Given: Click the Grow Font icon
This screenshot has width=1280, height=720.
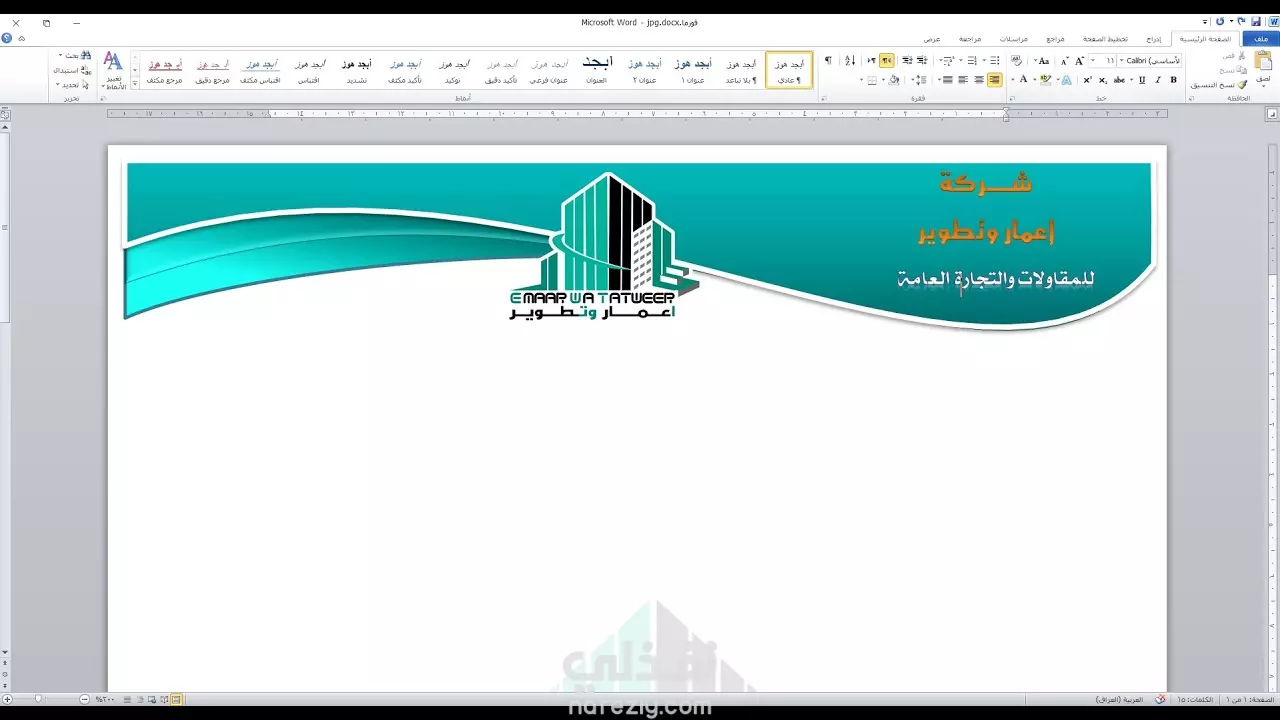Looking at the screenshot, I should coord(1079,61).
